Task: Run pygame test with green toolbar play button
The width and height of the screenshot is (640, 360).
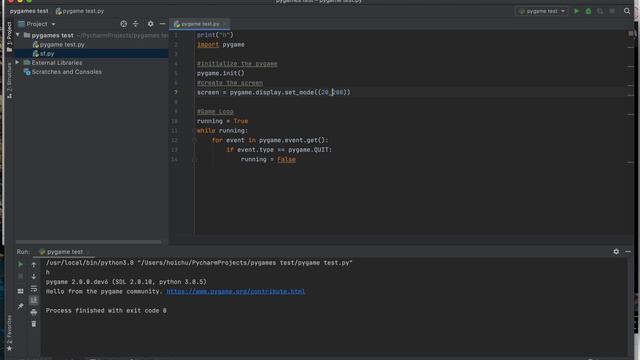Action: (x=576, y=11)
